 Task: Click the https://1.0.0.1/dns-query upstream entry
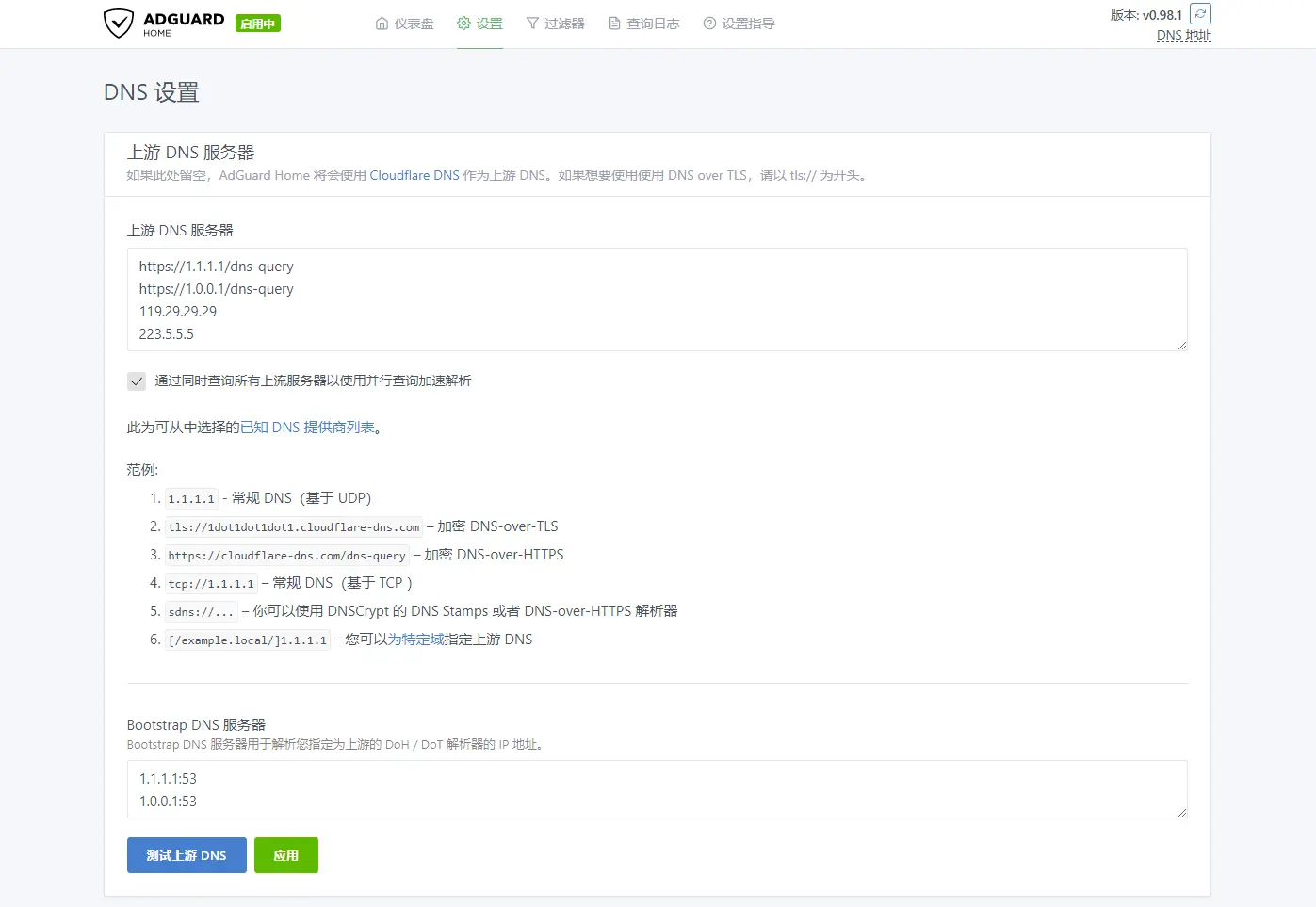coord(216,289)
